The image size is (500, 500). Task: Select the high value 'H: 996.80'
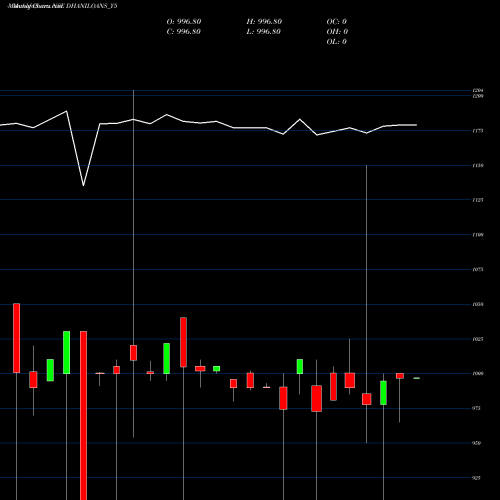coord(264,22)
